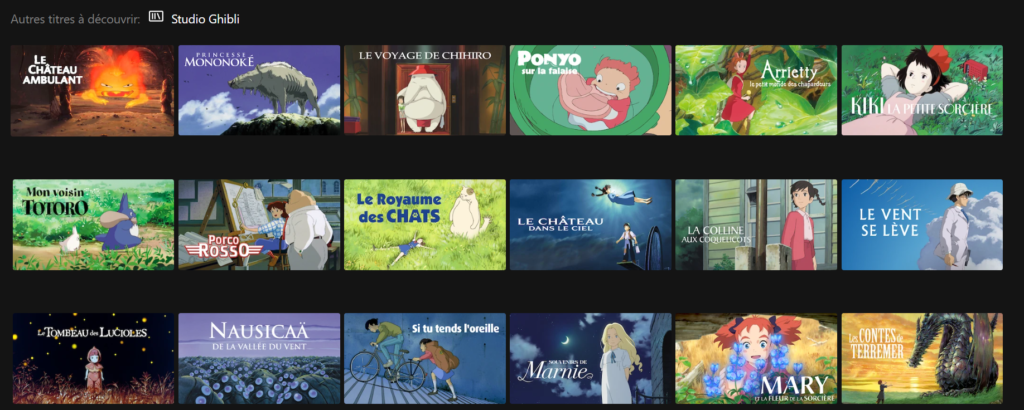Viewport: 1024px width, 410px height.
Task: Select Kiki la petite sorcière
Action: pyautogui.click(x=922, y=90)
